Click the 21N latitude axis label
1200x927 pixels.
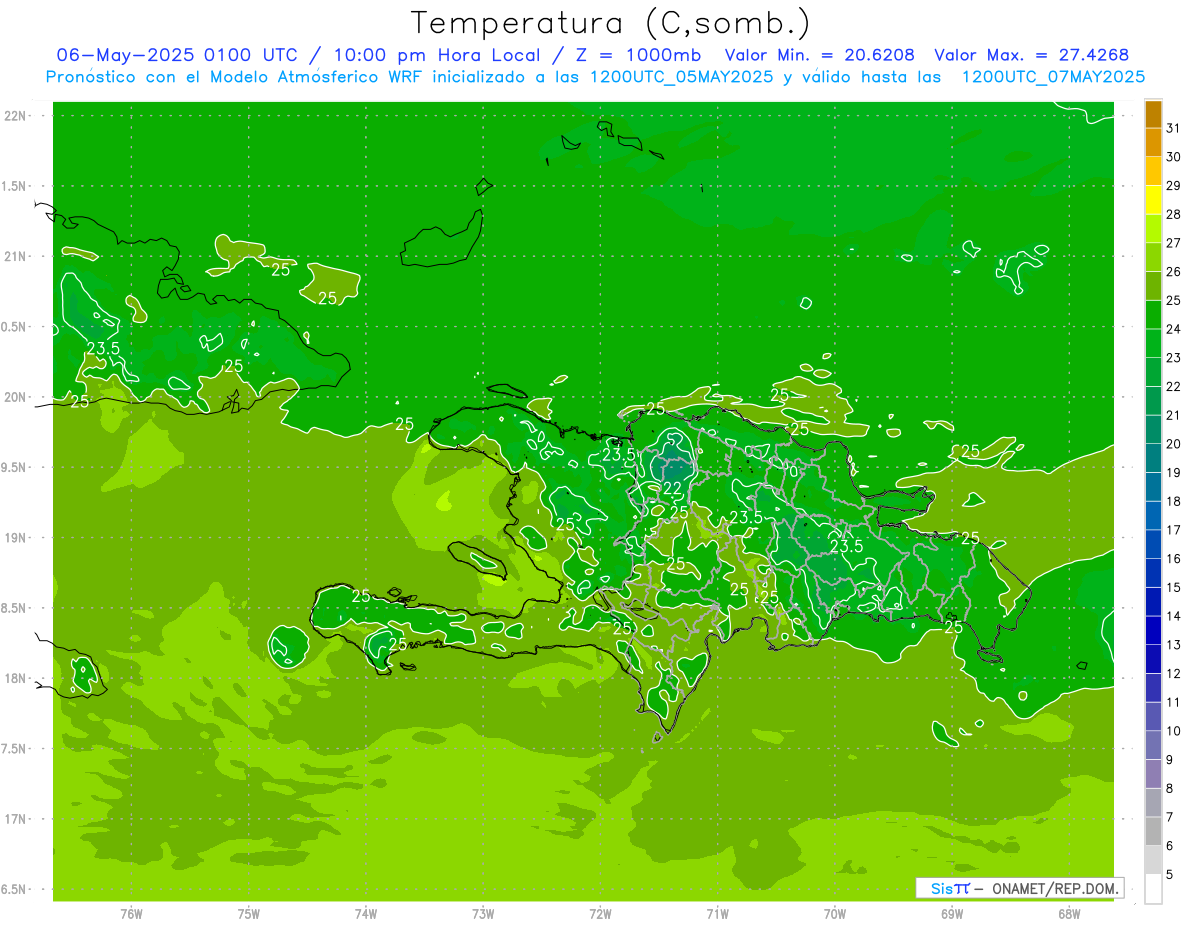pyautogui.click(x=17, y=257)
